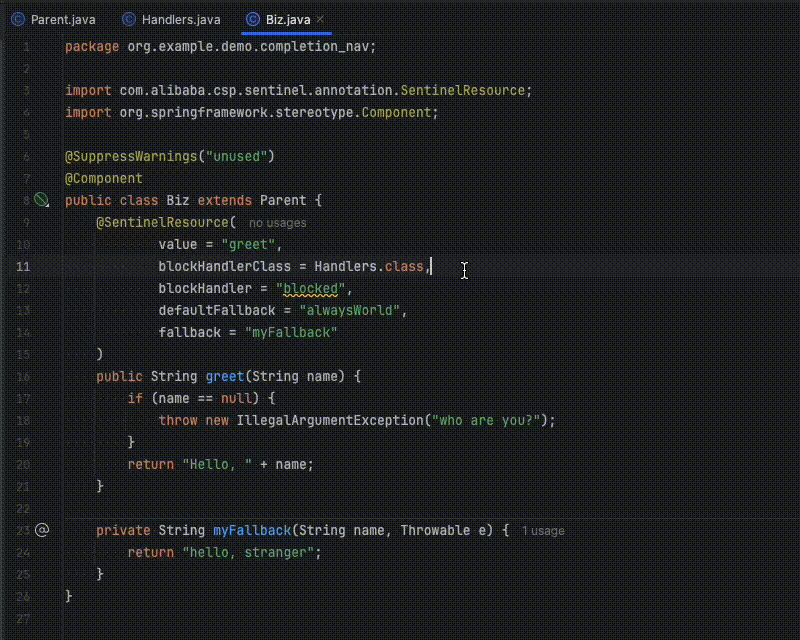This screenshot has width=800, height=640.
Task: Click IllegalArgumentException in the throw statement
Action: click(330, 420)
